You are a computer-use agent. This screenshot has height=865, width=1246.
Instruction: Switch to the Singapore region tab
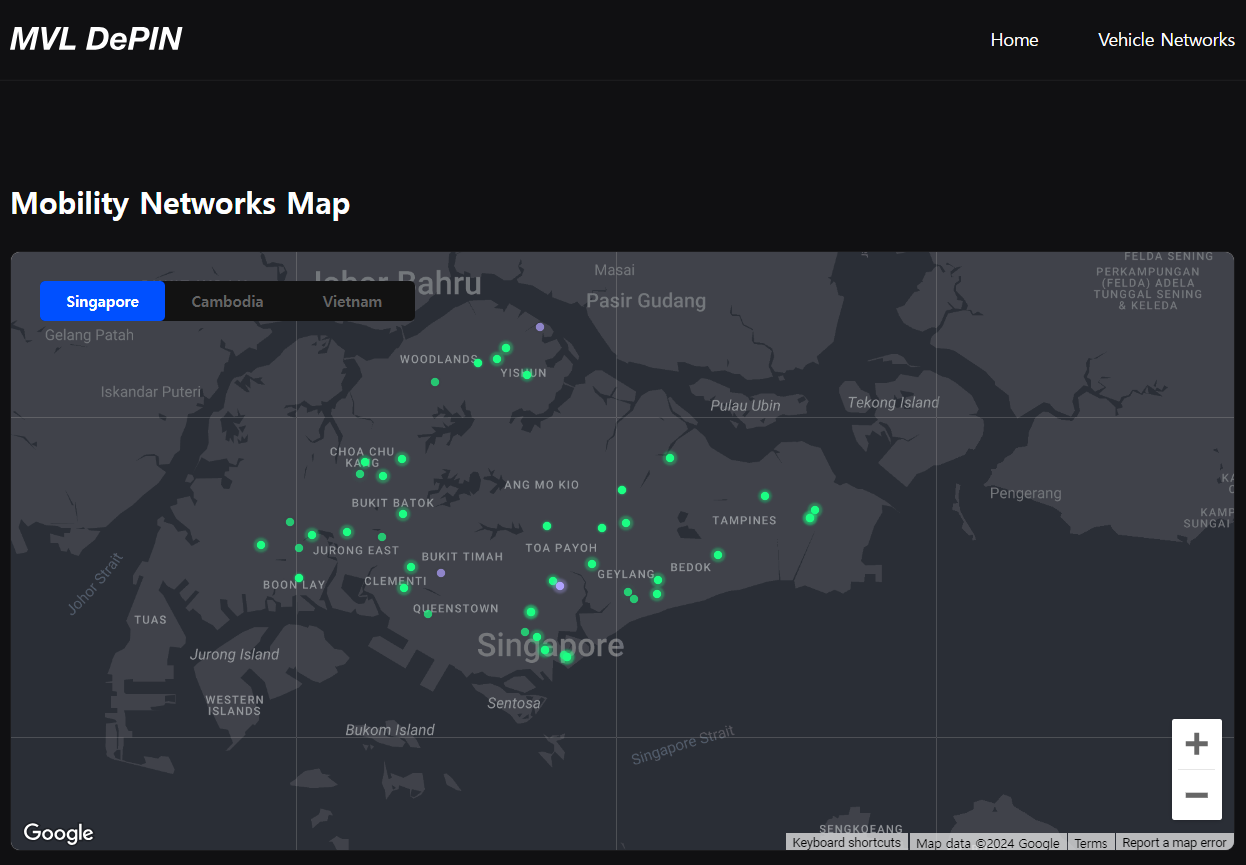click(102, 301)
